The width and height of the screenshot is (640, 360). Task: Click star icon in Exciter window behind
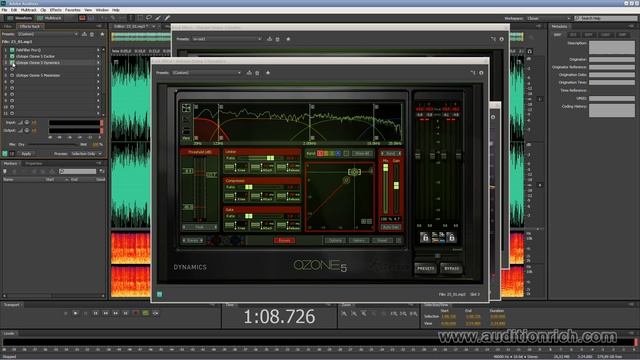(288, 39)
